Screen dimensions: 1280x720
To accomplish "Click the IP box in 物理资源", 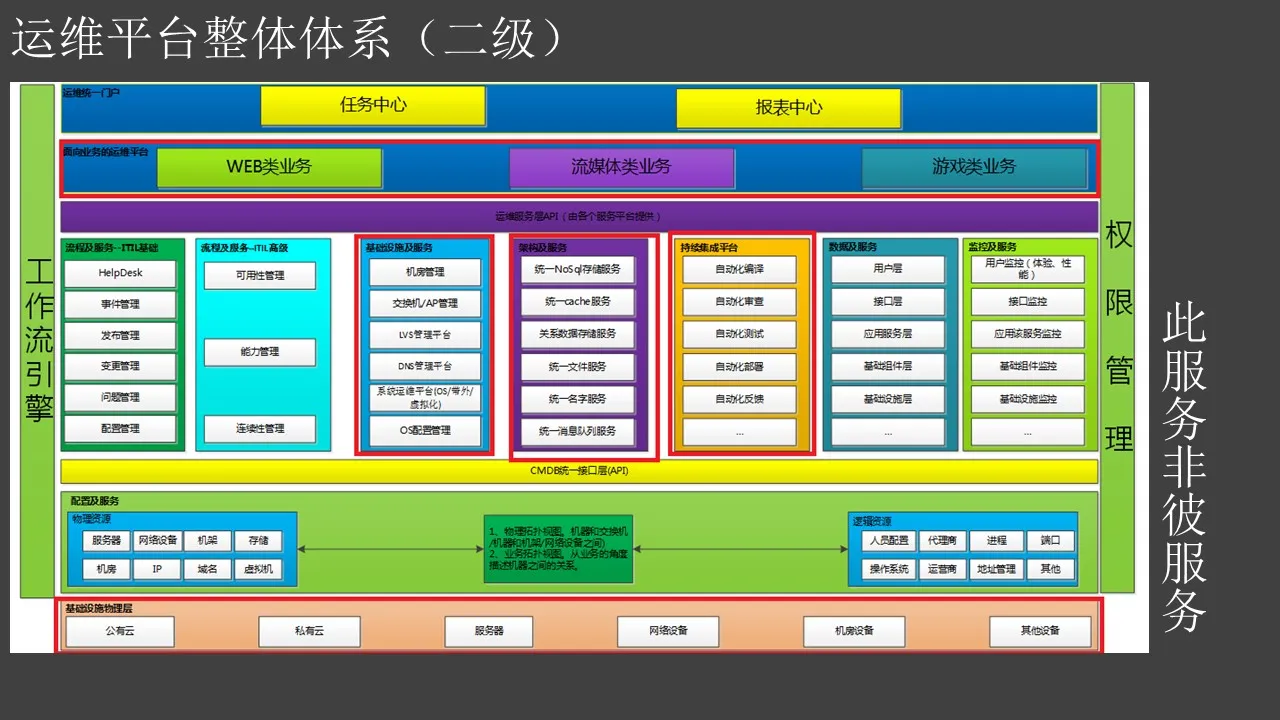I will 157,569.
